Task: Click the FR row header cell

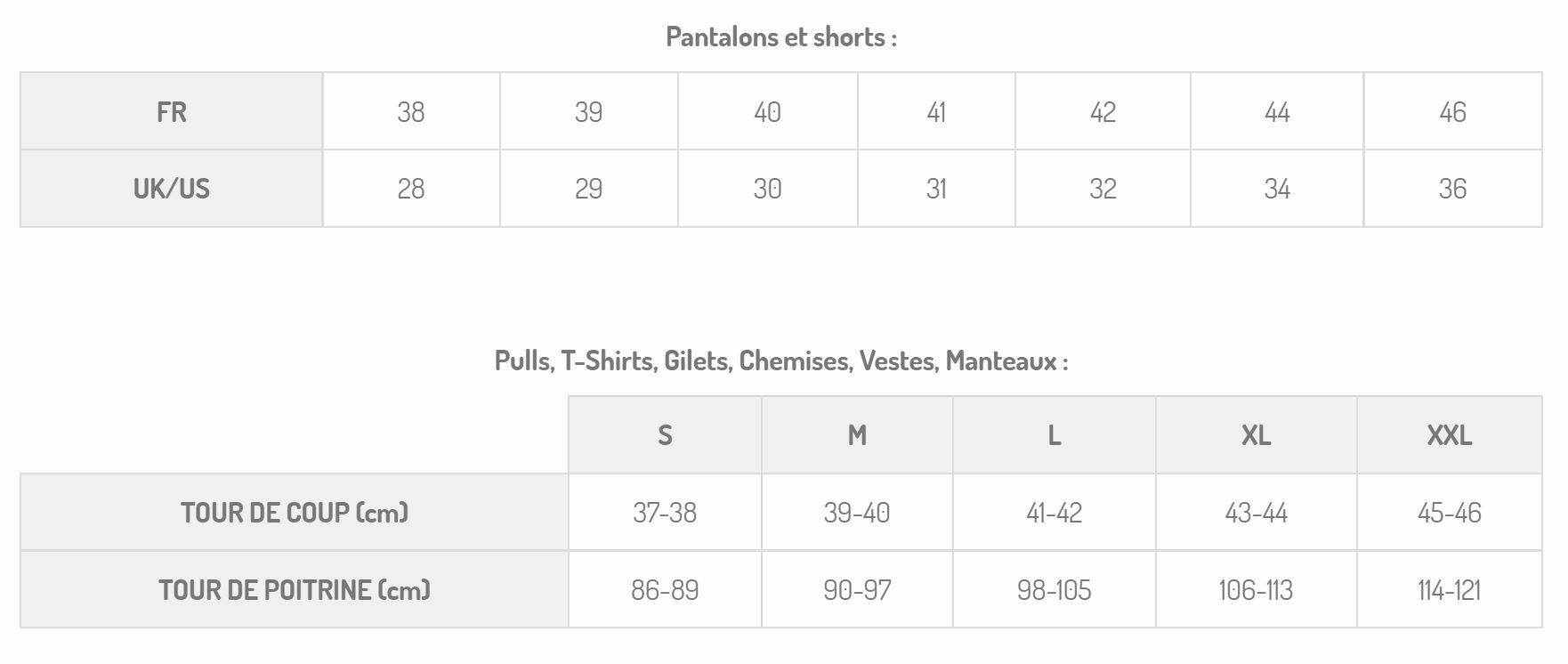Action: 172,111
